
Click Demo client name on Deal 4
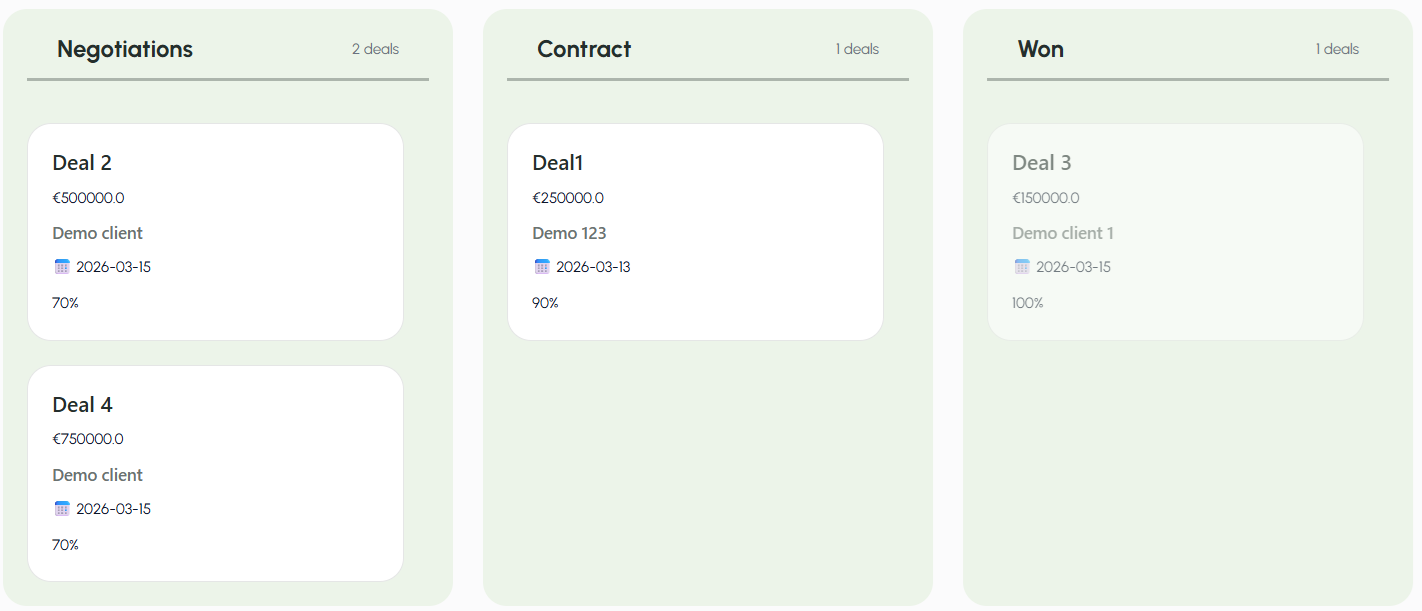(97, 475)
